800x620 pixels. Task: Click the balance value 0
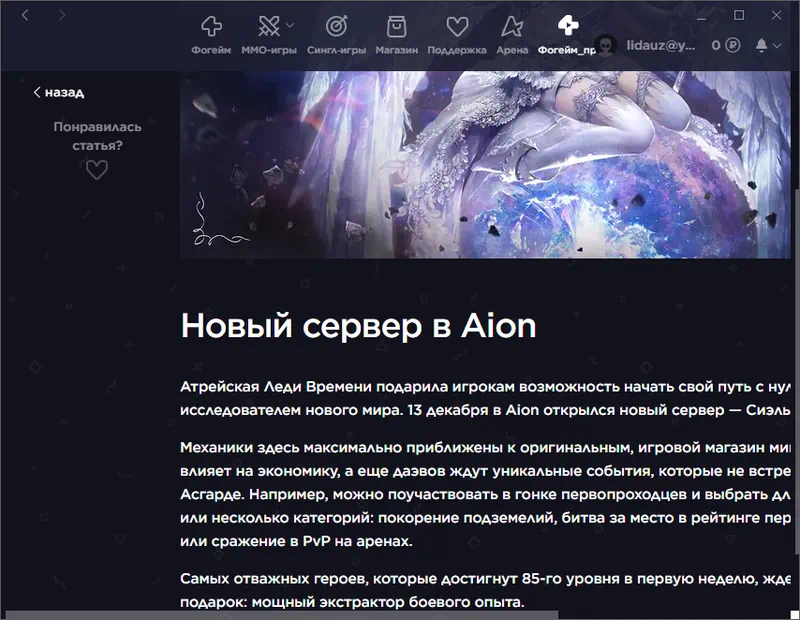tap(716, 45)
